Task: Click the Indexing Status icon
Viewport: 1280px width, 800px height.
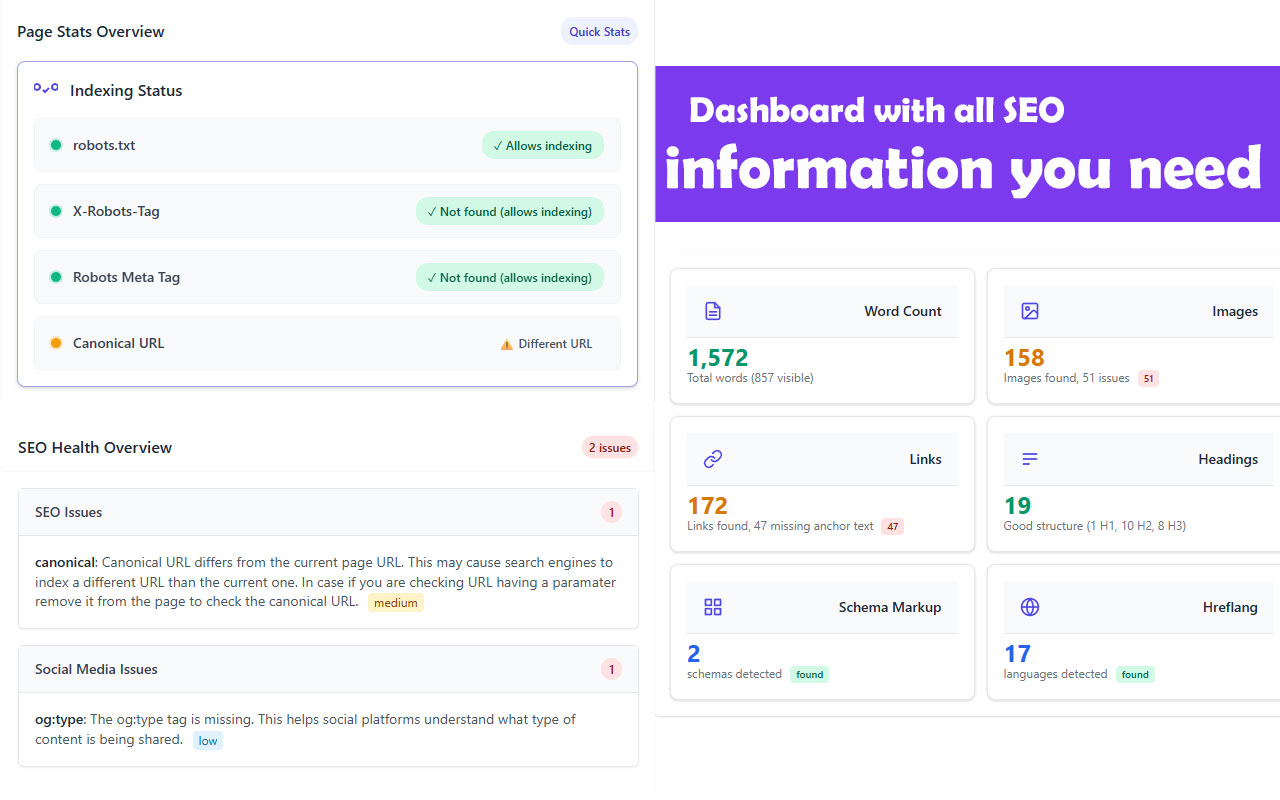Action: point(46,89)
